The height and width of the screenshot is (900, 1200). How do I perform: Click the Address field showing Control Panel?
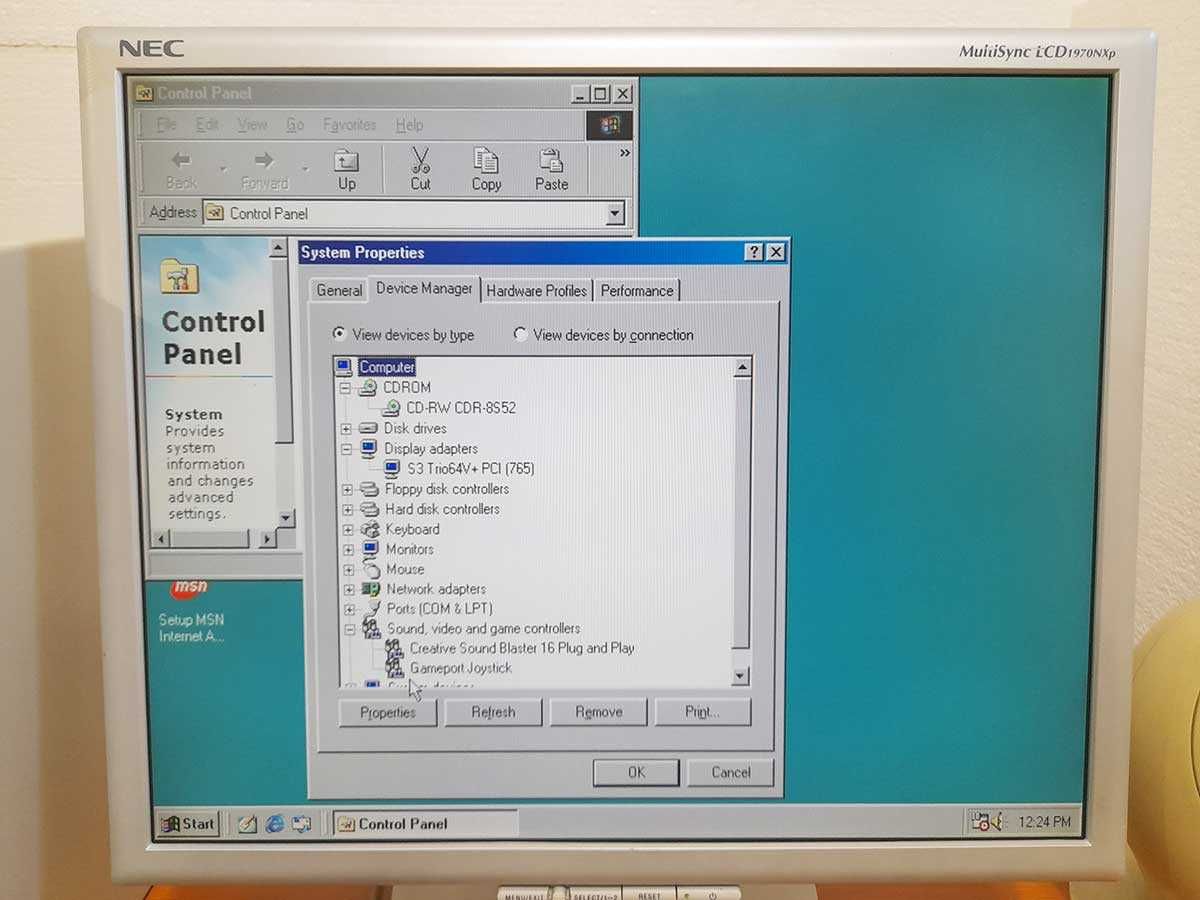[415, 213]
